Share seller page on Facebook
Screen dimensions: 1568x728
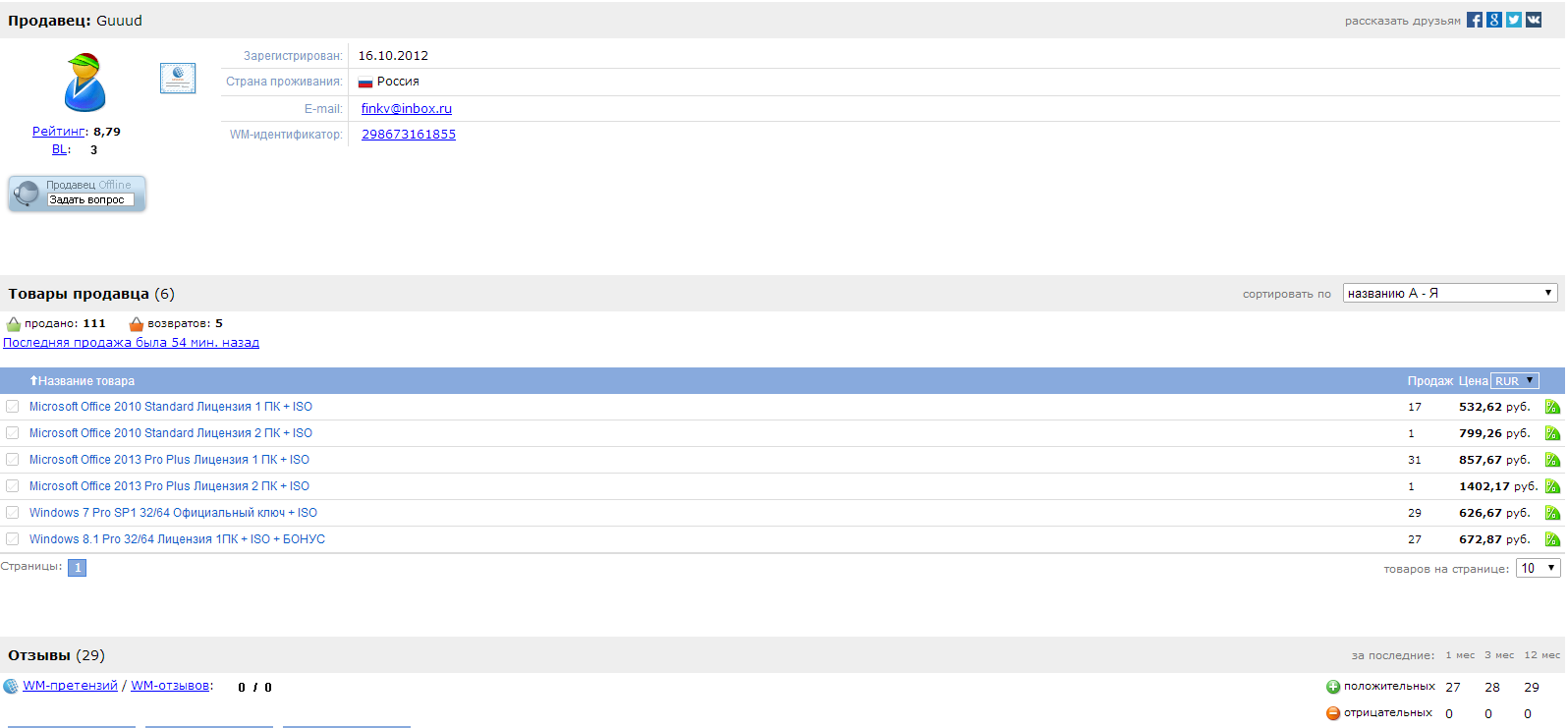[1475, 20]
